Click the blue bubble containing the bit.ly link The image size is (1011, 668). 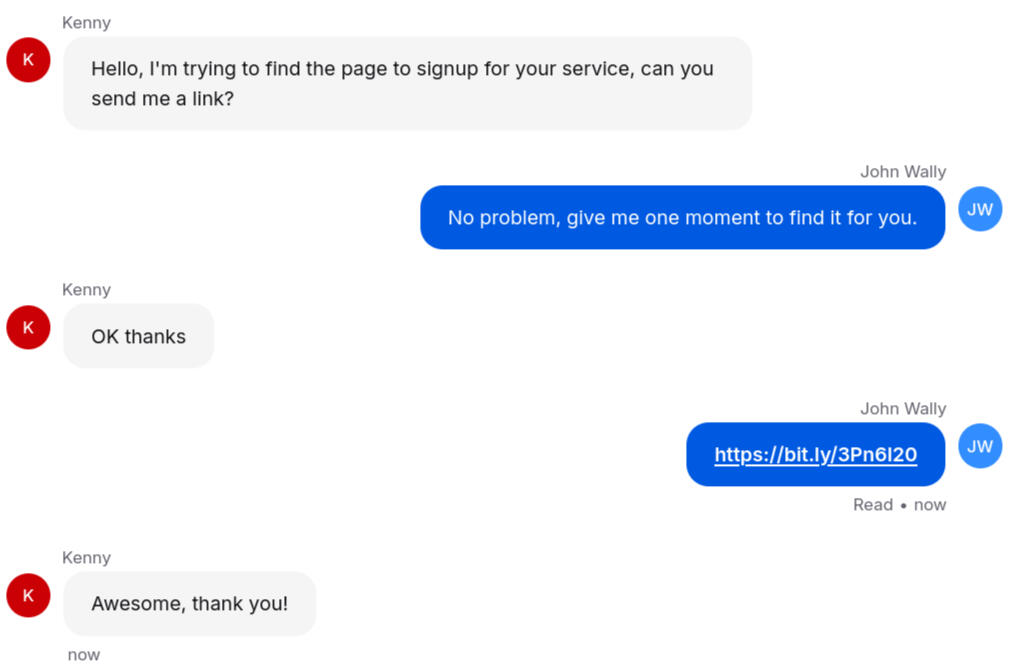pos(816,454)
